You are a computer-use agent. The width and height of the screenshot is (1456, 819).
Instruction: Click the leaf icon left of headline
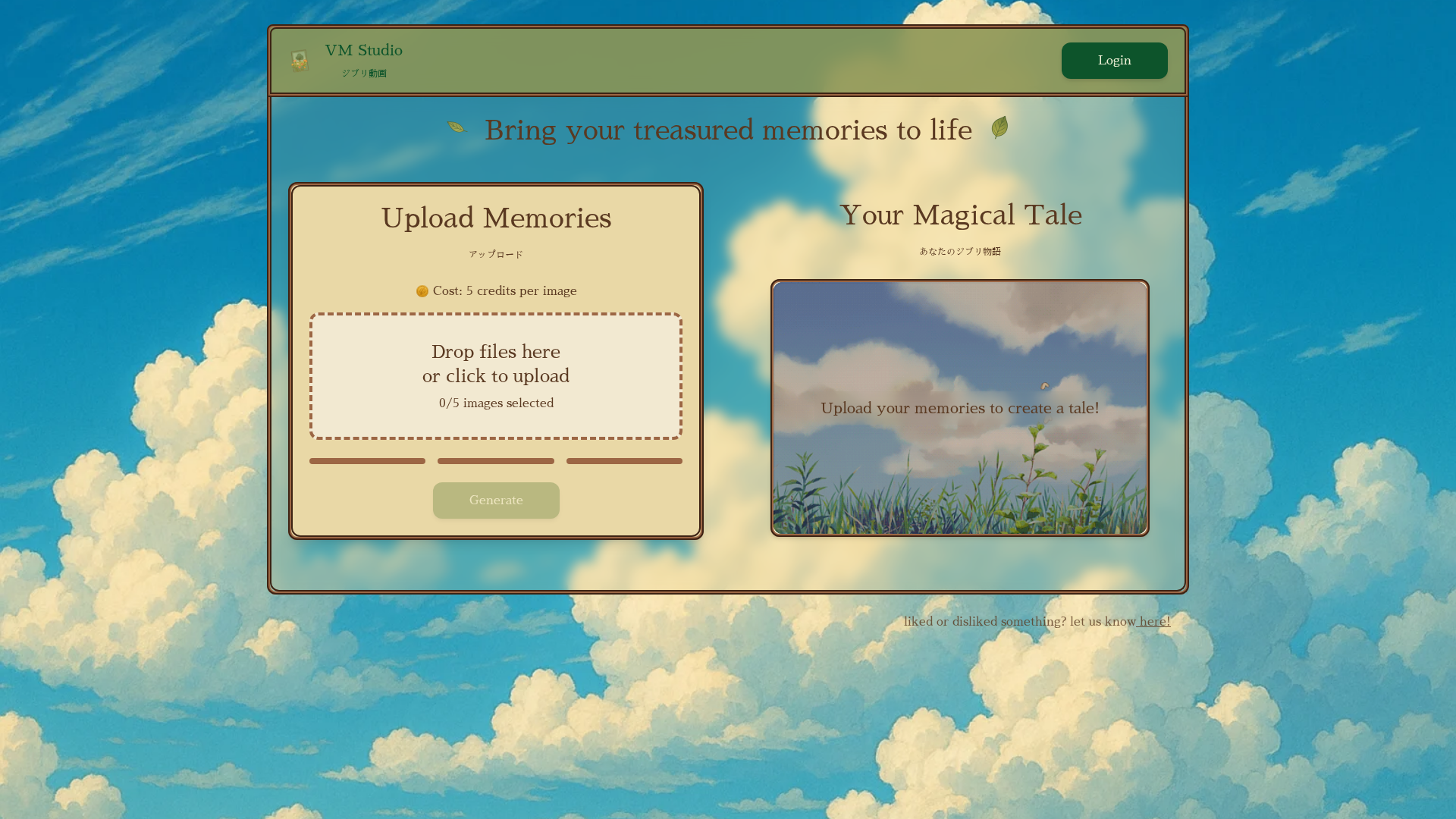coord(456,127)
